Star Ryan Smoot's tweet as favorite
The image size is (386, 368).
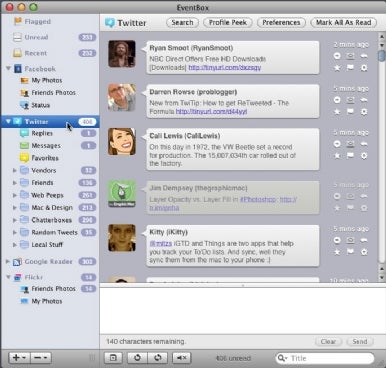coord(337,68)
